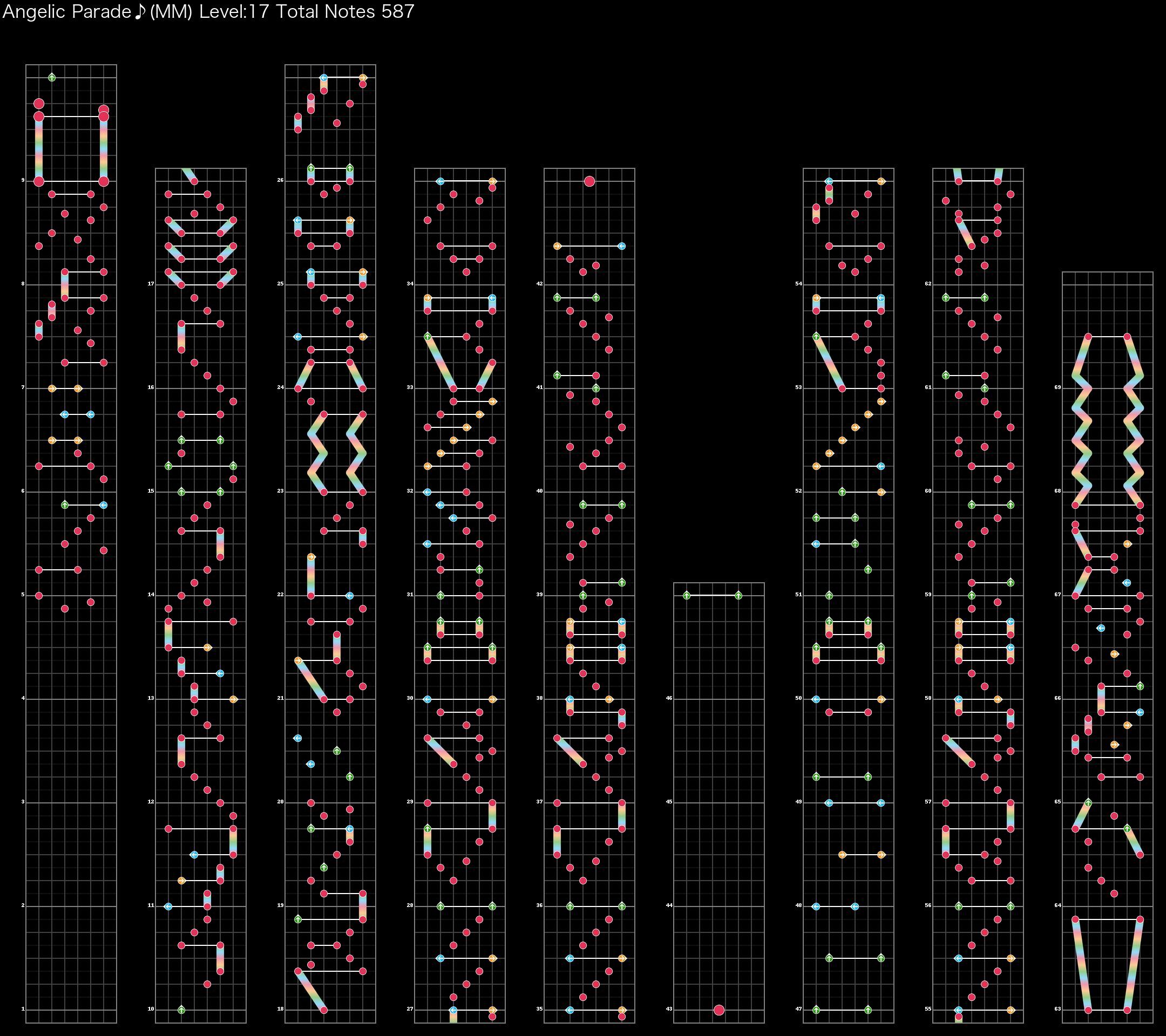The height and width of the screenshot is (1036, 1166).
Task: Click green up-arrow note at measure 10 line
Action: [181, 1010]
